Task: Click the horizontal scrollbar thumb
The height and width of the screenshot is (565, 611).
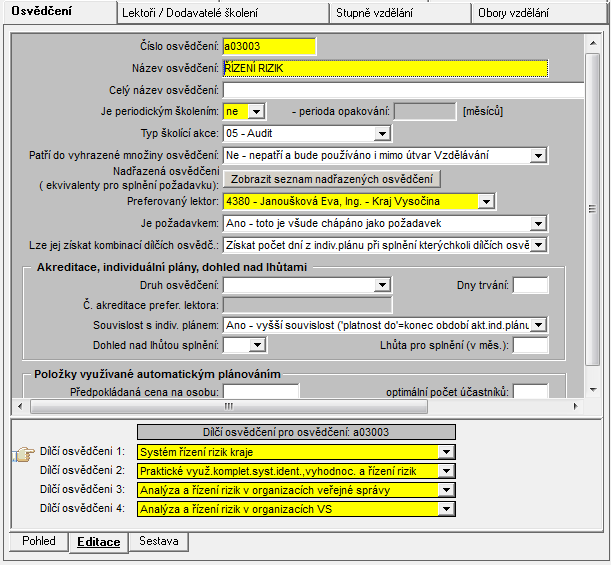Action: (x=229, y=406)
